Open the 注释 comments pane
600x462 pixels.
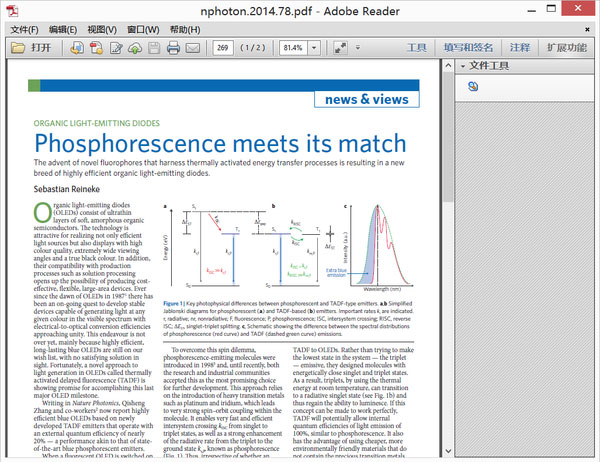pyautogui.click(x=520, y=47)
